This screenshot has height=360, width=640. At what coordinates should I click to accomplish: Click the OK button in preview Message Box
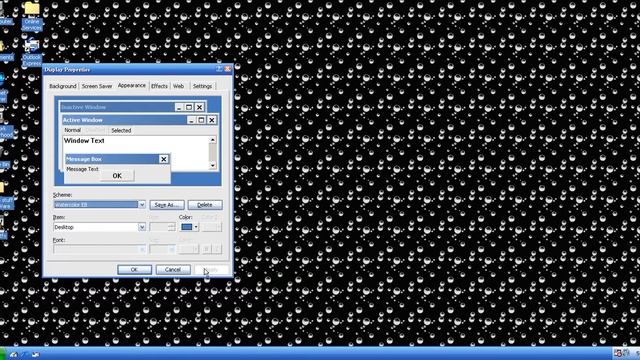pos(117,176)
